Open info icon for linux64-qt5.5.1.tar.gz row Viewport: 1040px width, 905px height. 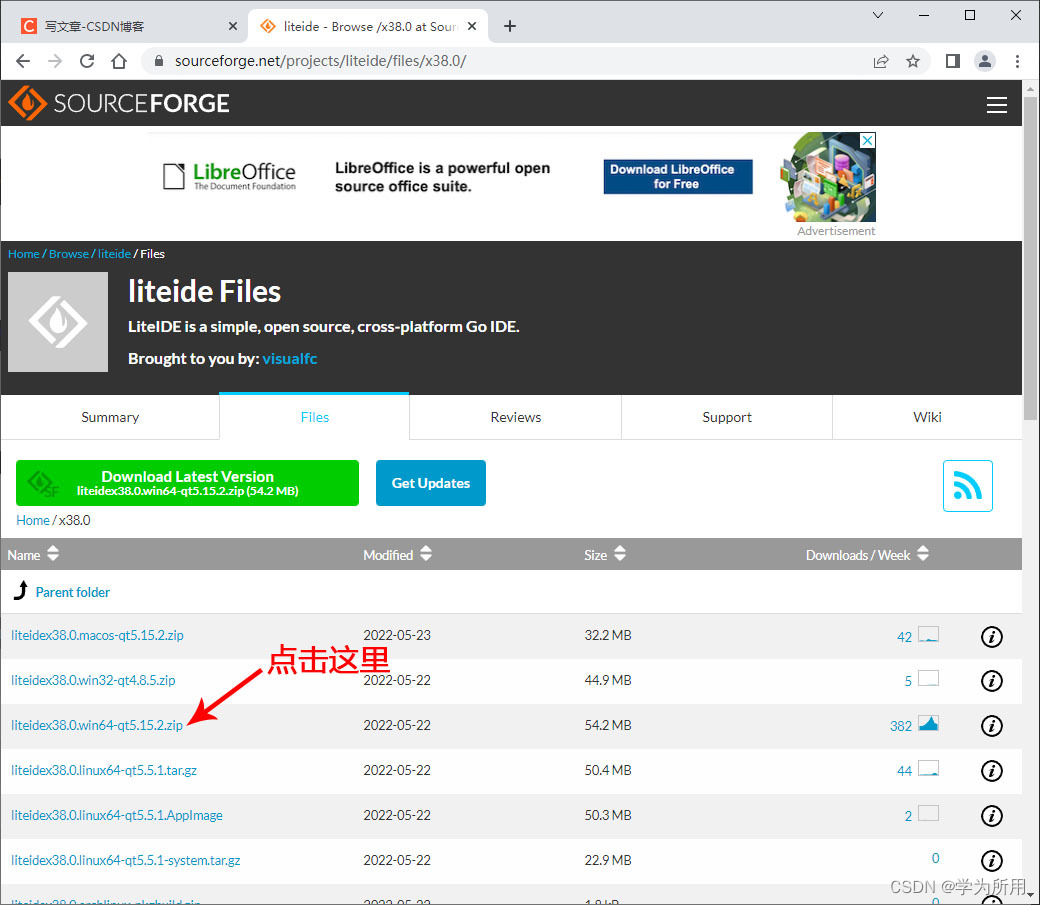point(992,771)
